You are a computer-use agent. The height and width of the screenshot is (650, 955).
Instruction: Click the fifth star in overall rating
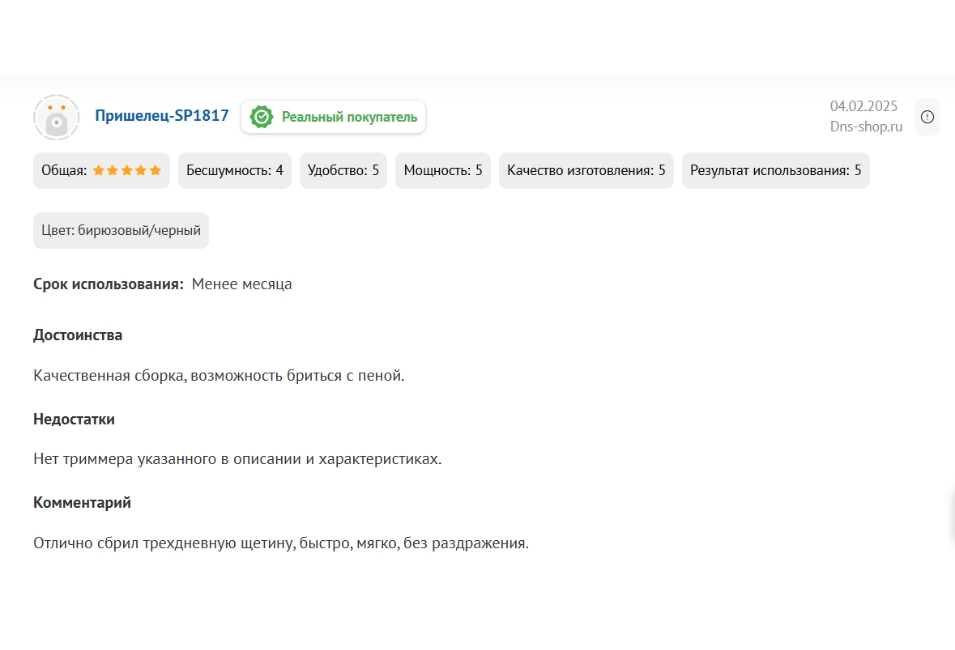click(x=155, y=171)
